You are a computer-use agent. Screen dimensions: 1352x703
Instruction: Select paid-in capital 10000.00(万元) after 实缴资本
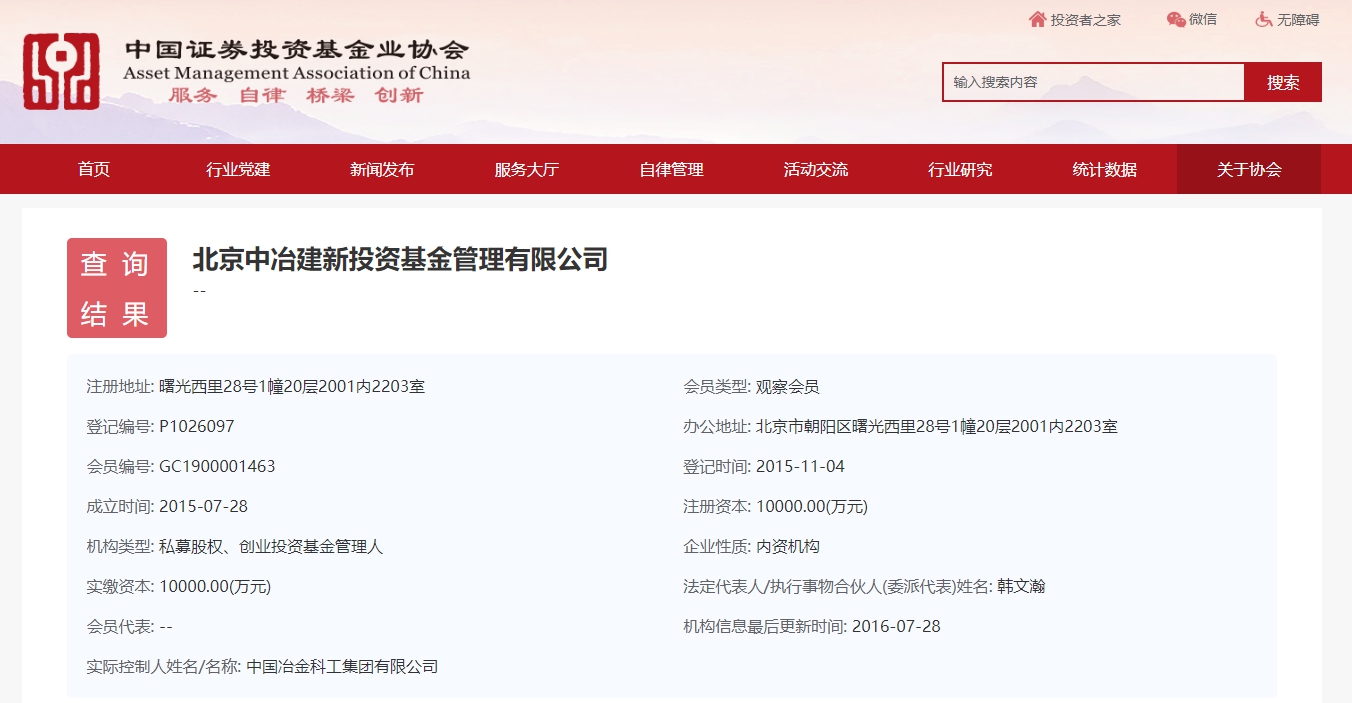[x=215, y=587]
